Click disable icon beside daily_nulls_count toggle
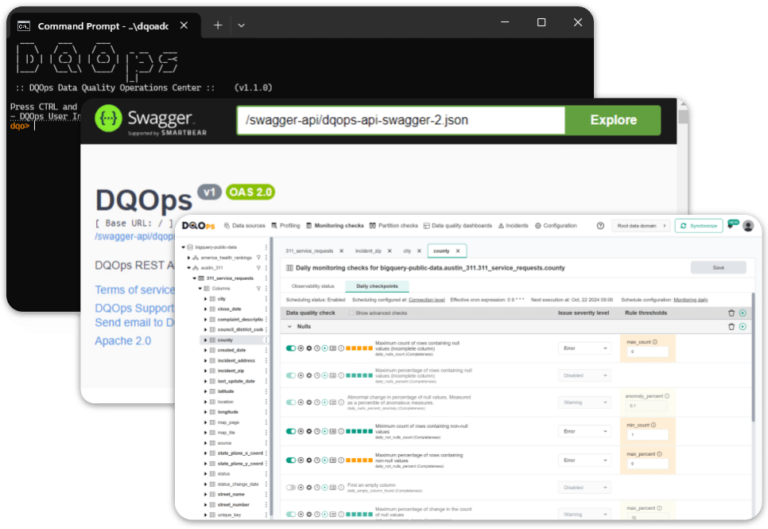 pyautogui.click(x=301, y=348)
